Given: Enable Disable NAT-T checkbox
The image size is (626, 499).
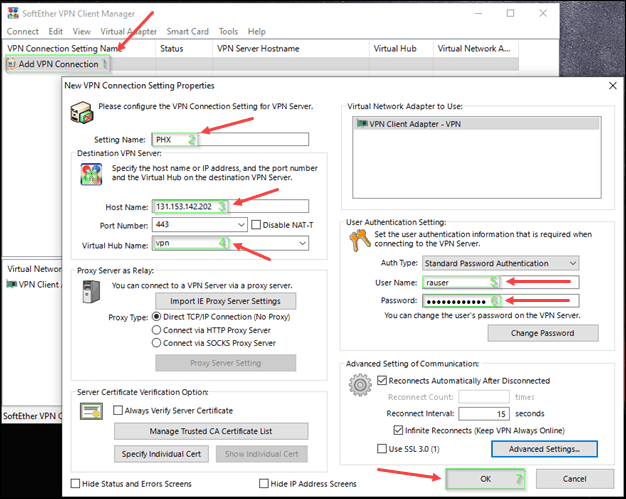Looking at the screenshot, I should coord(256,225).
